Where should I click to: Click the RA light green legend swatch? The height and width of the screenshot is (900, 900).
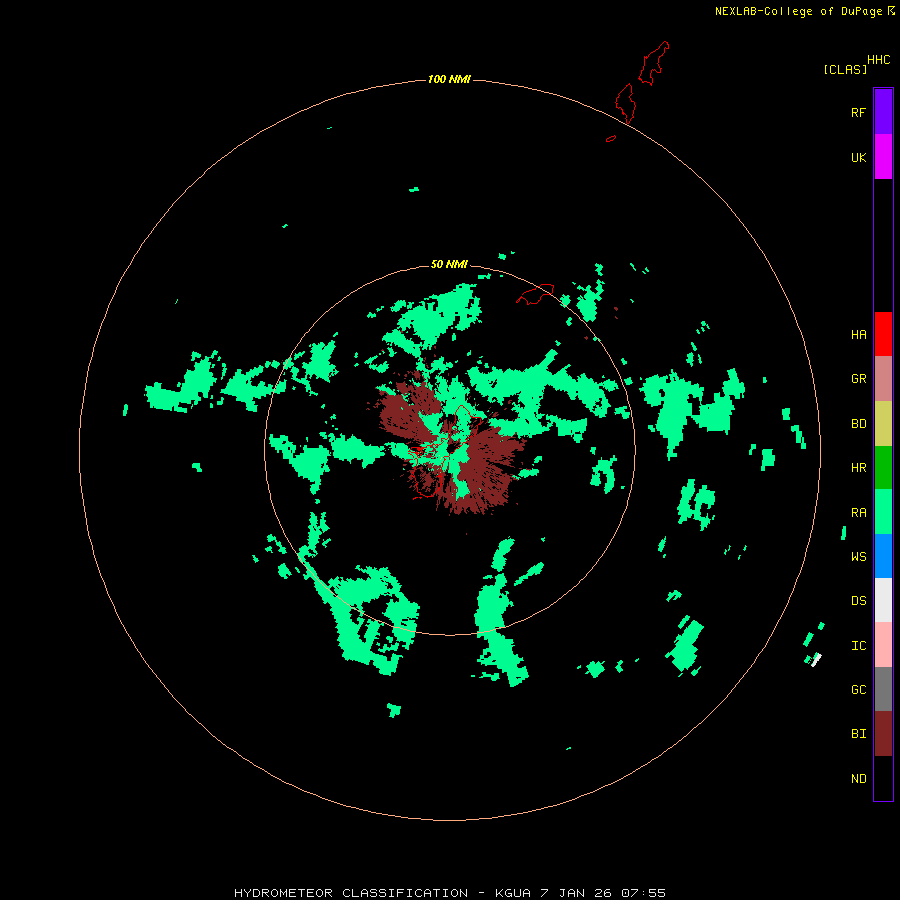[x=883, y=512]
